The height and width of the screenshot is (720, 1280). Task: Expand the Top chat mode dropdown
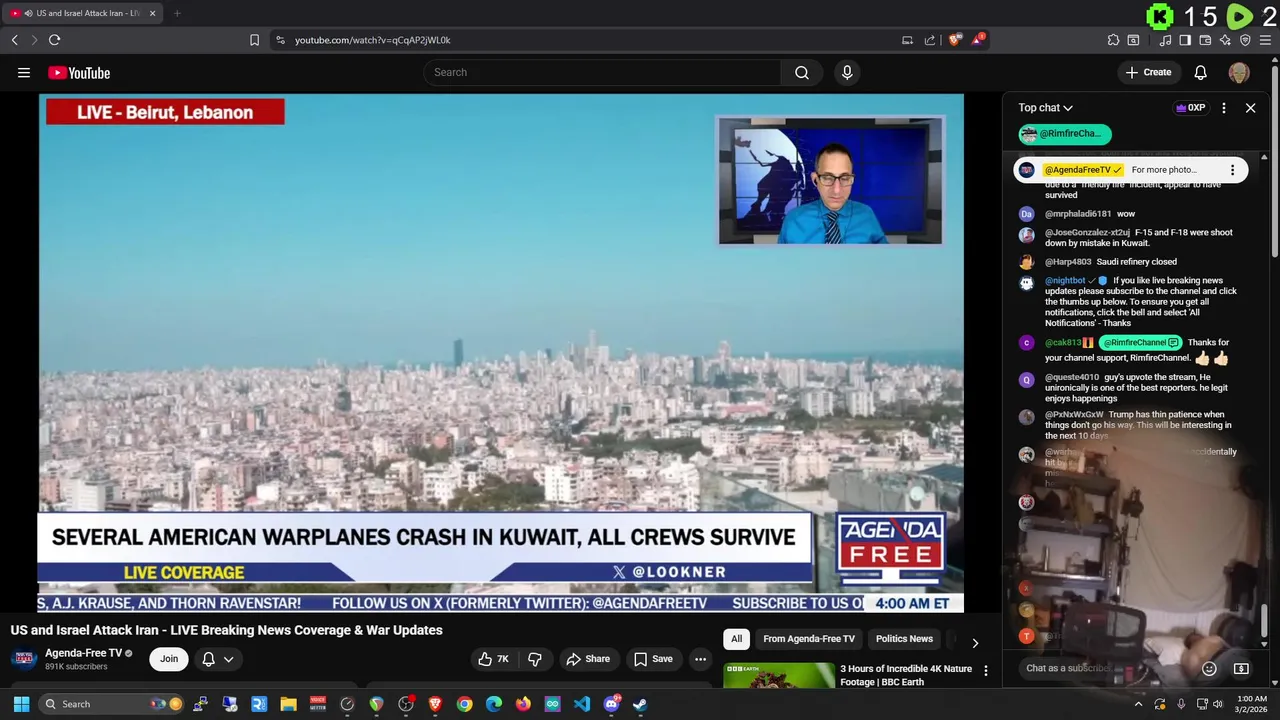pos(1045,108)
